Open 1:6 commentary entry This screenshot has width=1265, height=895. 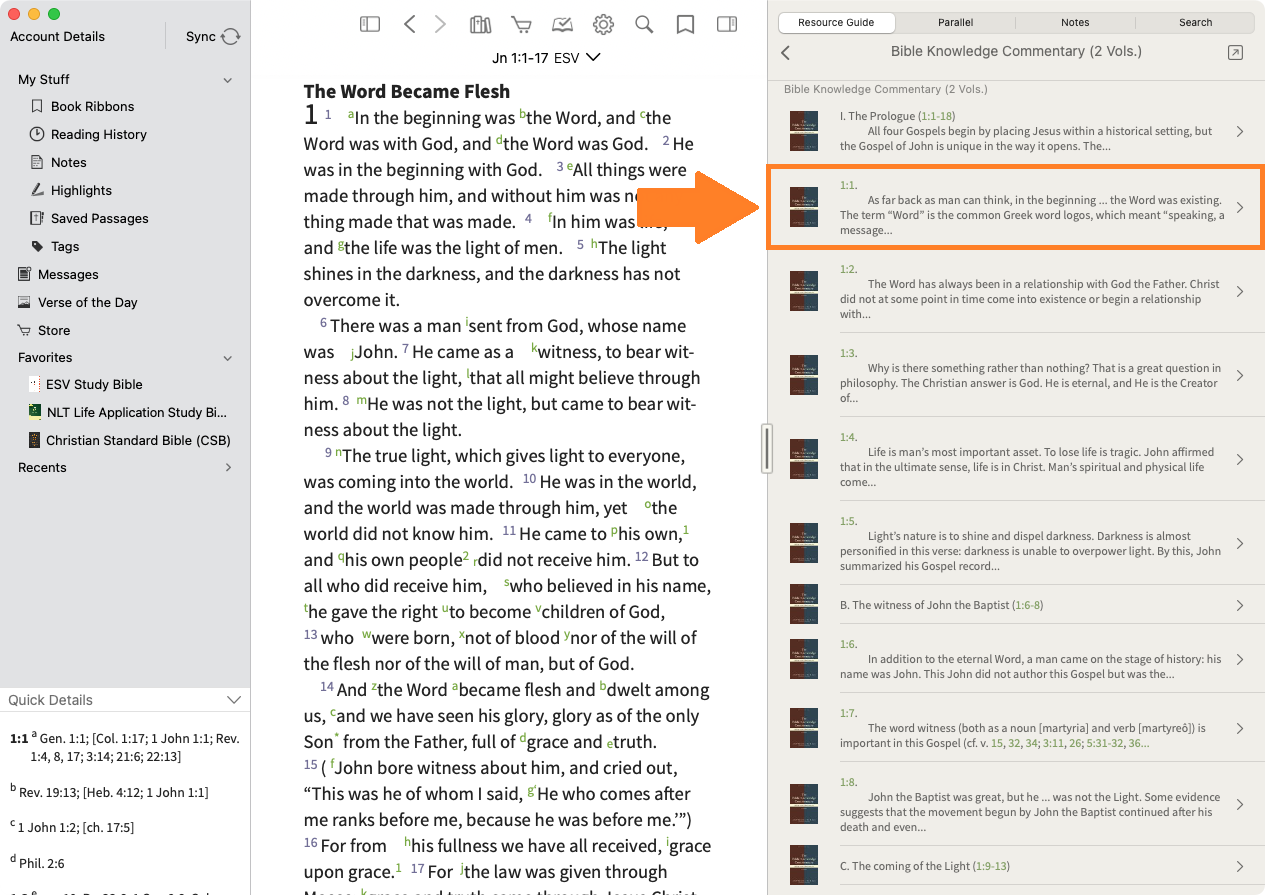(x=1015, y=659)
